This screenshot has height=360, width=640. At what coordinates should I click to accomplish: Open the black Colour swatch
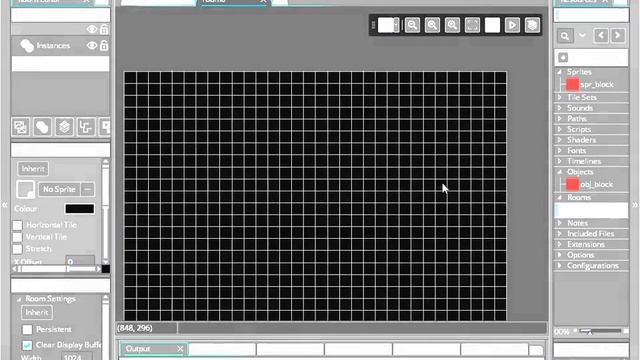pos(80,209)
